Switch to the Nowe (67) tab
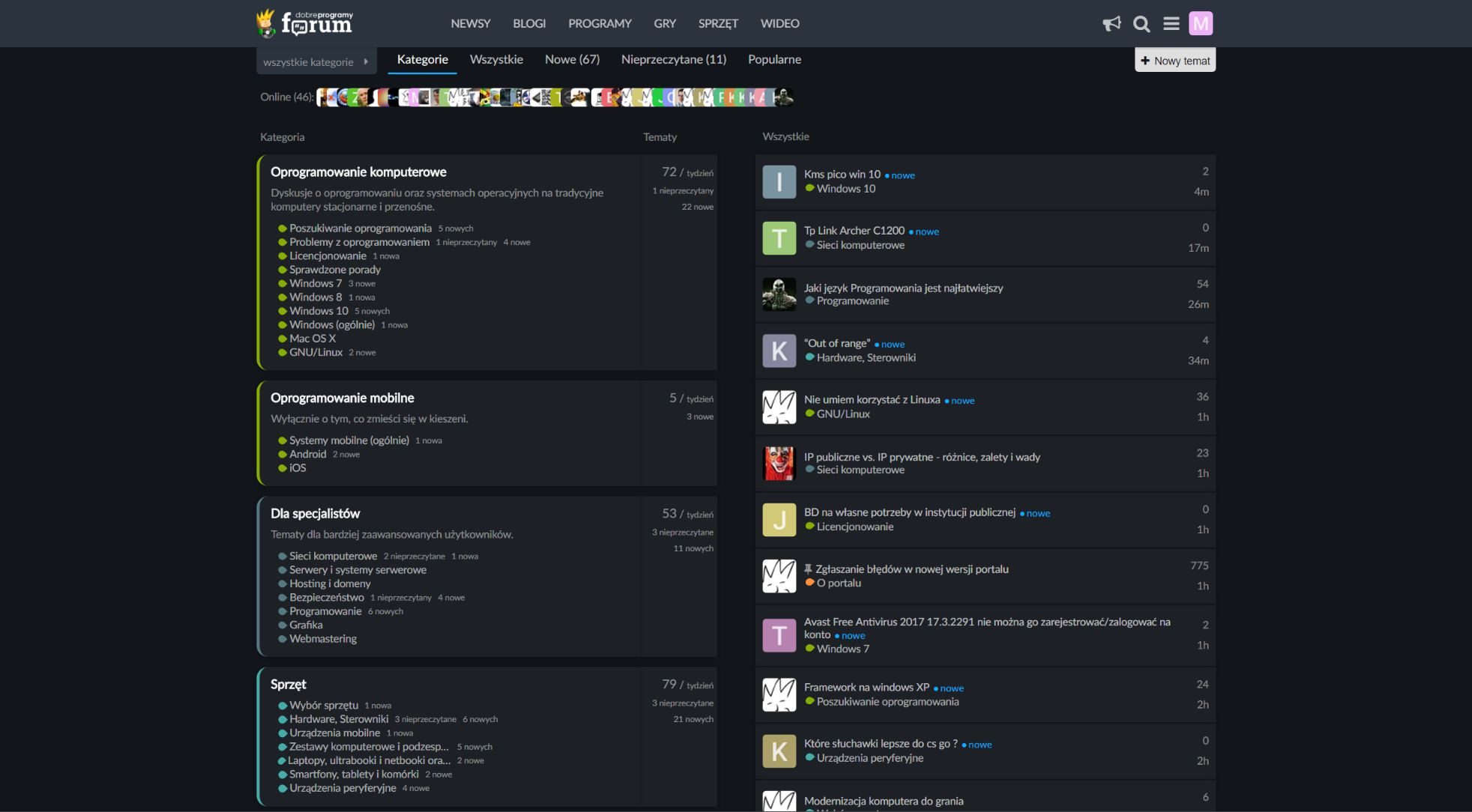 (572, 59)
